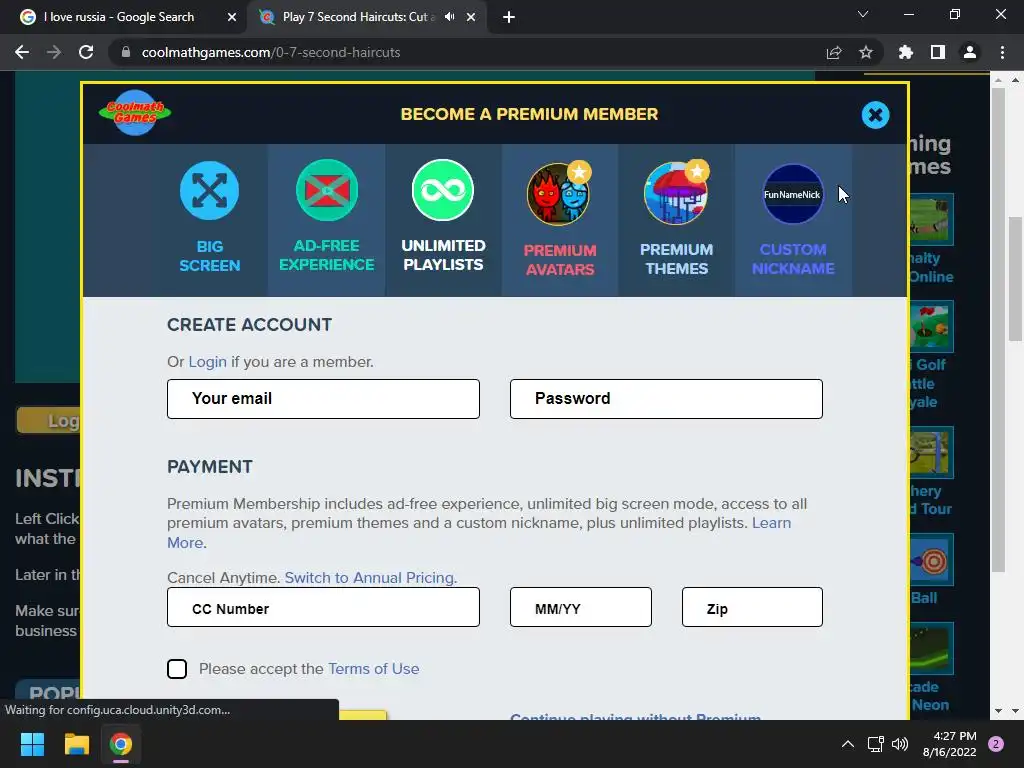Open the volume control icon

(900, 744)
